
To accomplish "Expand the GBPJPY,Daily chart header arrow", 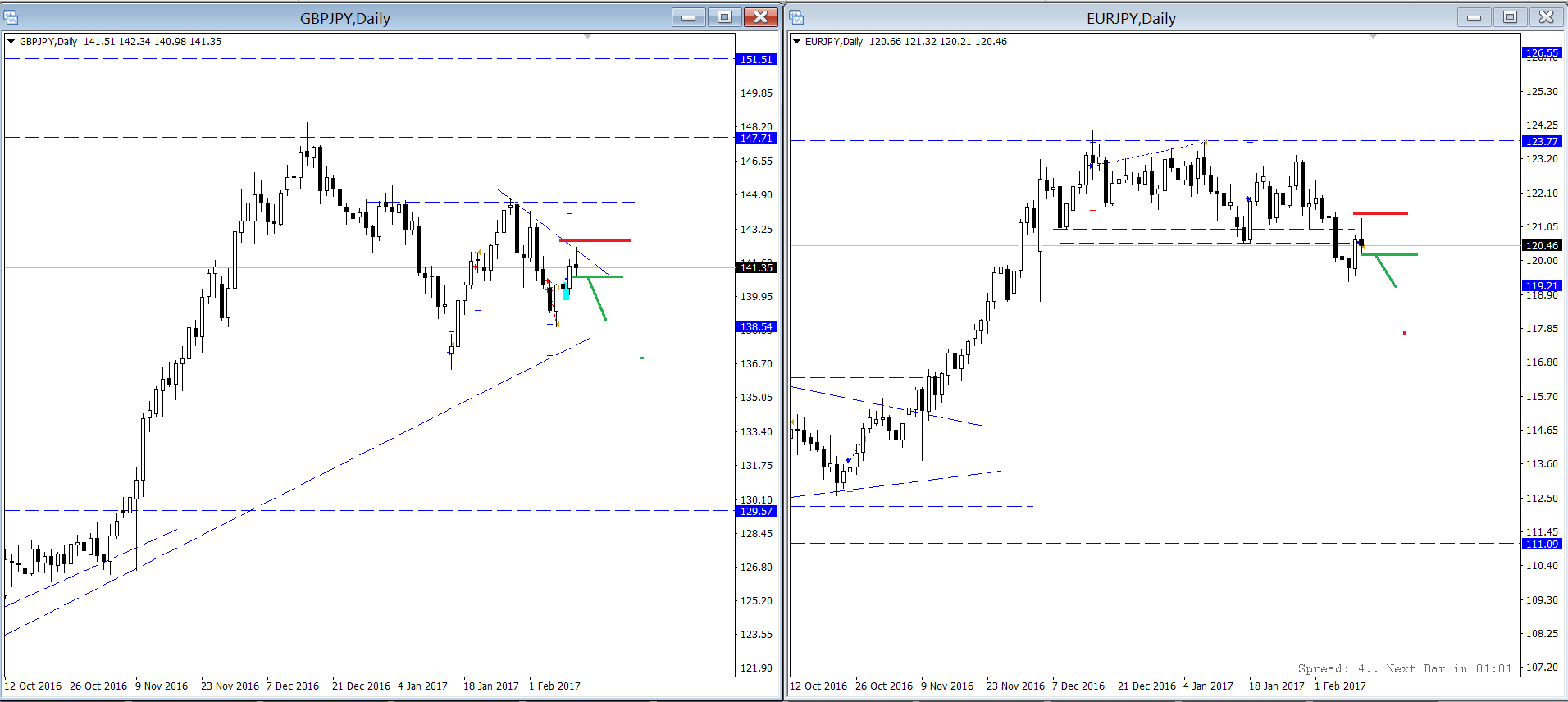I will pos(11,42).
